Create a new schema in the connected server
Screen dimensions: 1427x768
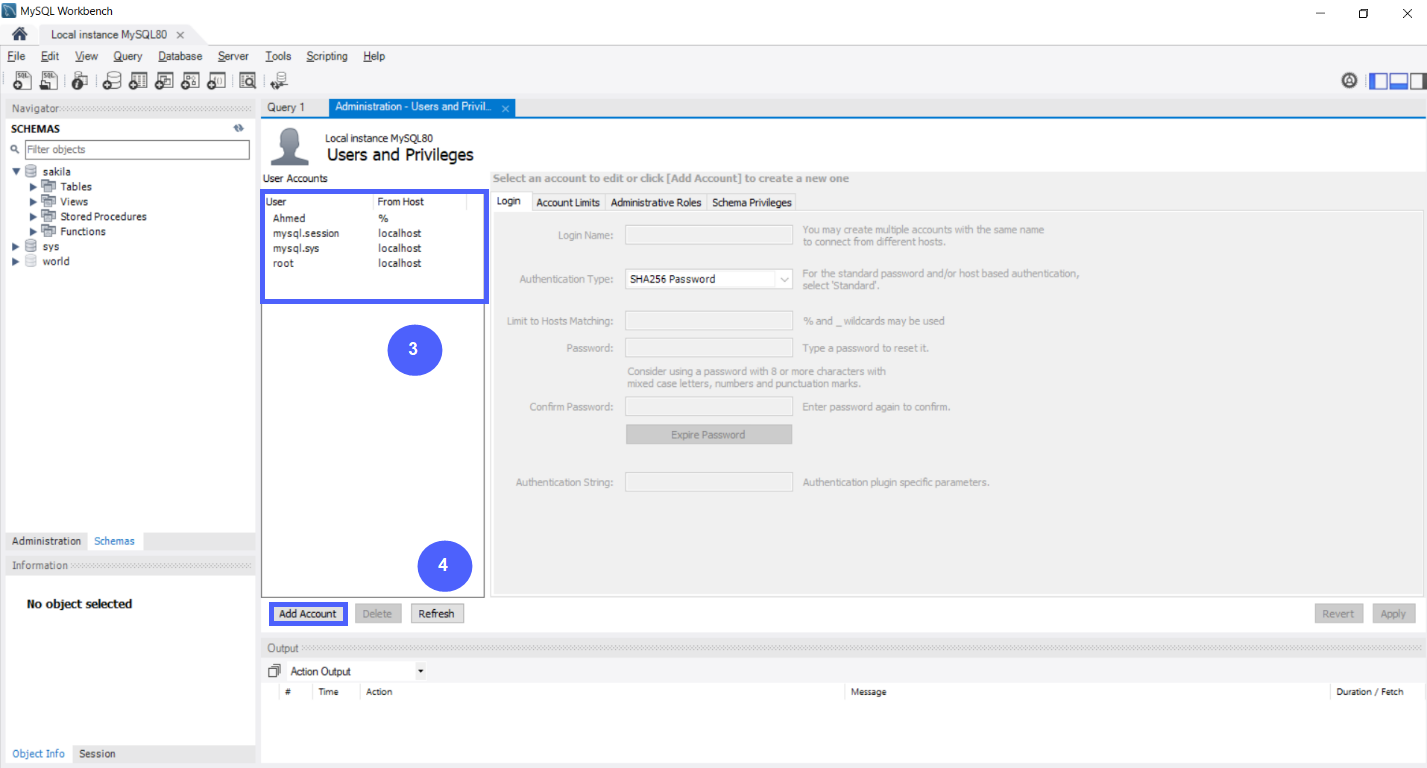click(x=111, y=80)
